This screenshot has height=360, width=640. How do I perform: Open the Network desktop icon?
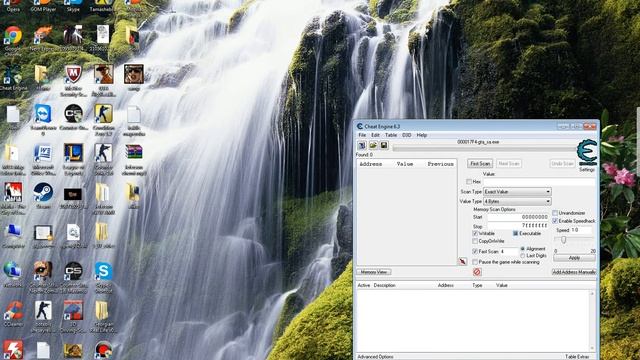tap(13, 271)
